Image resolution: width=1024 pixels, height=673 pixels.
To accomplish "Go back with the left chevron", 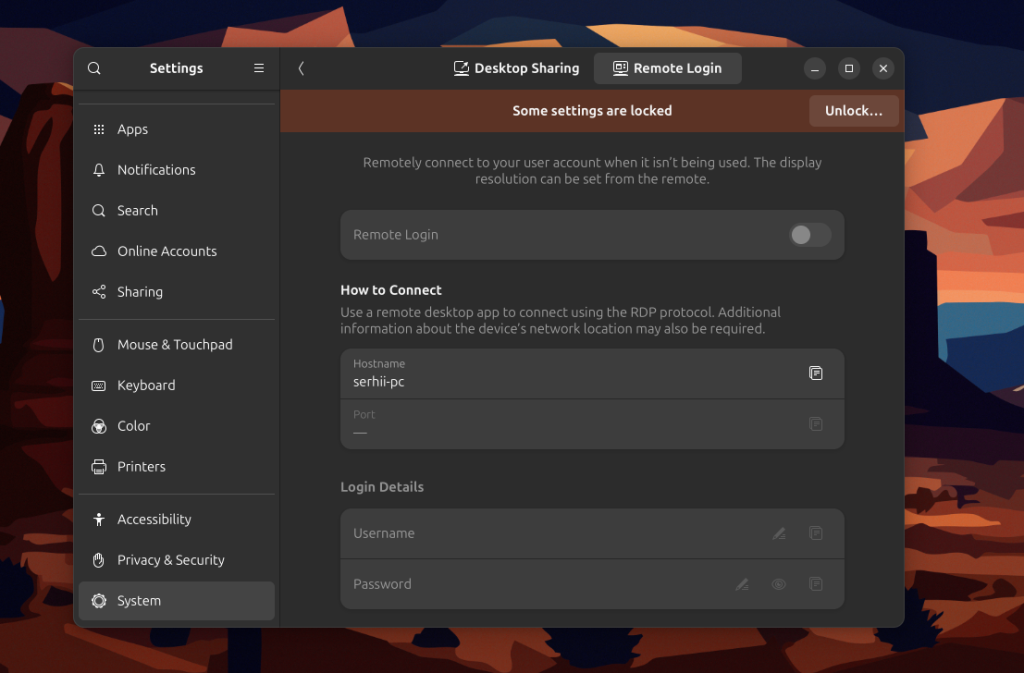I will tap(301, 69).
